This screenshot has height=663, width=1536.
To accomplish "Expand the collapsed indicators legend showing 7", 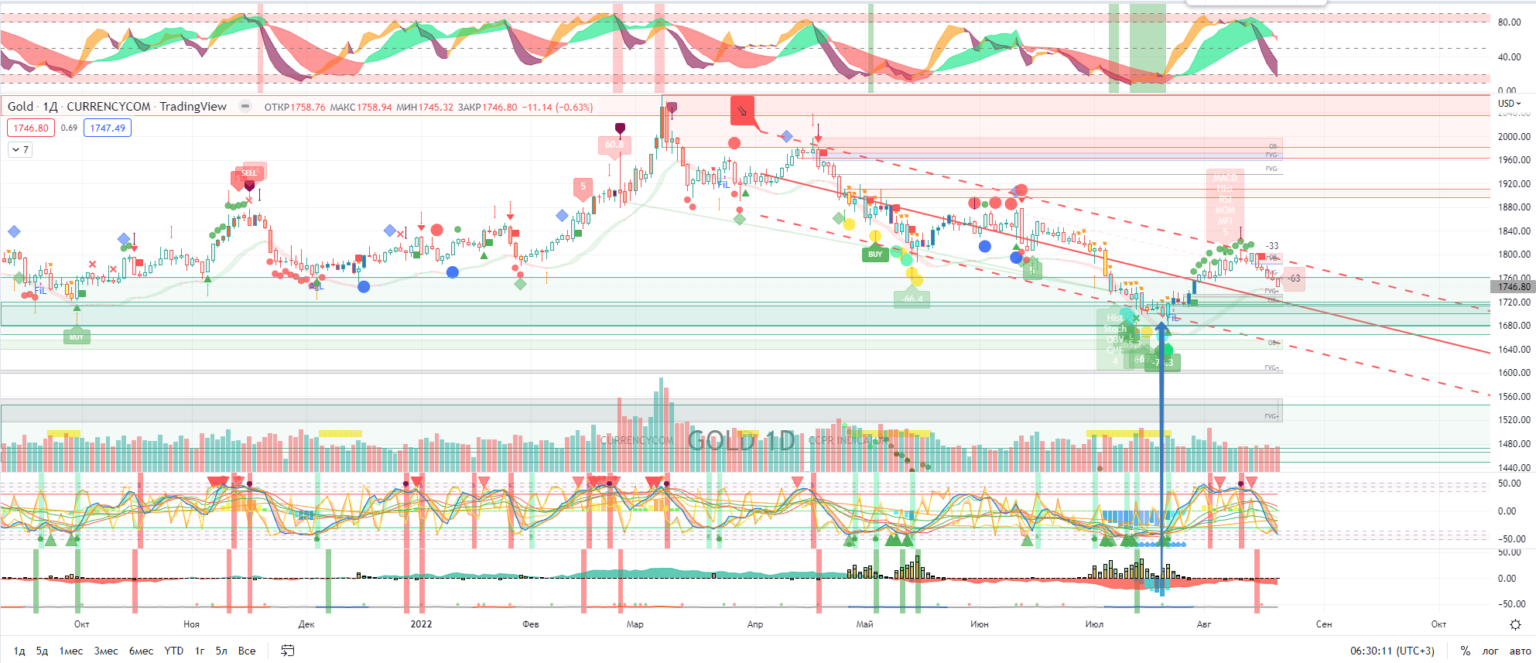I will [x=21, y=149].
